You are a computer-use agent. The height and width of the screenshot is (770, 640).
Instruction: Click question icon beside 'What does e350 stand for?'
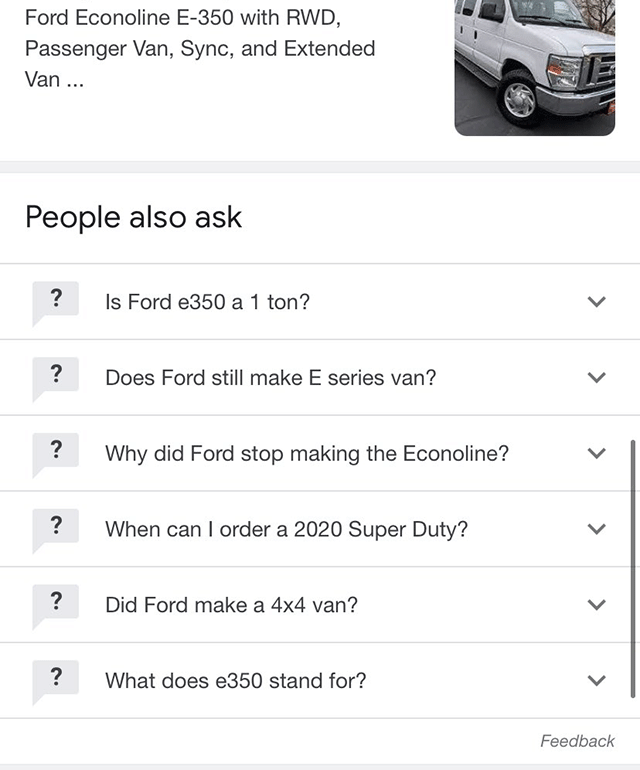click(56, 679)
